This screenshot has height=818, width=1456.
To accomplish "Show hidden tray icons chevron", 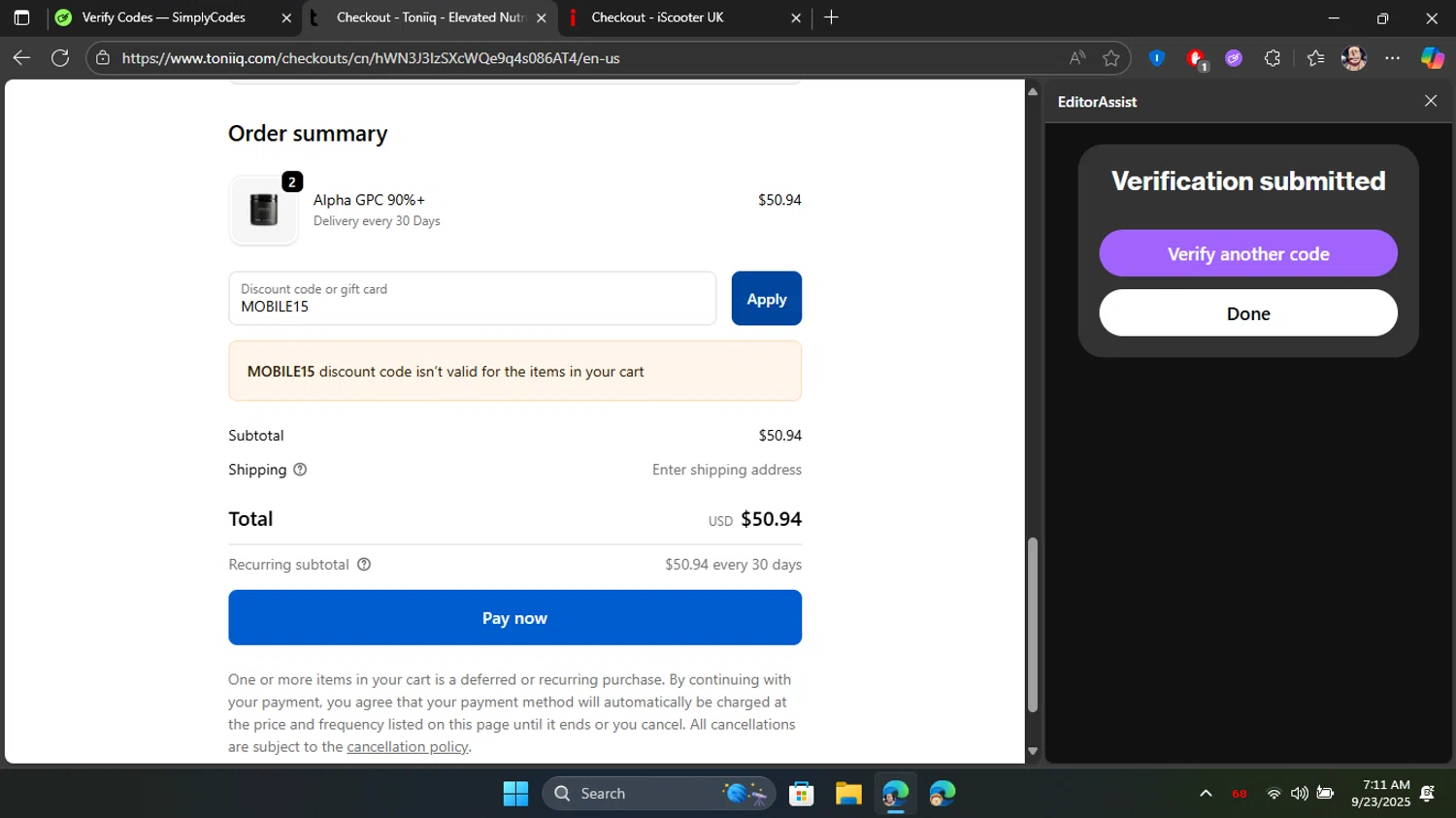I will 1206,794.
